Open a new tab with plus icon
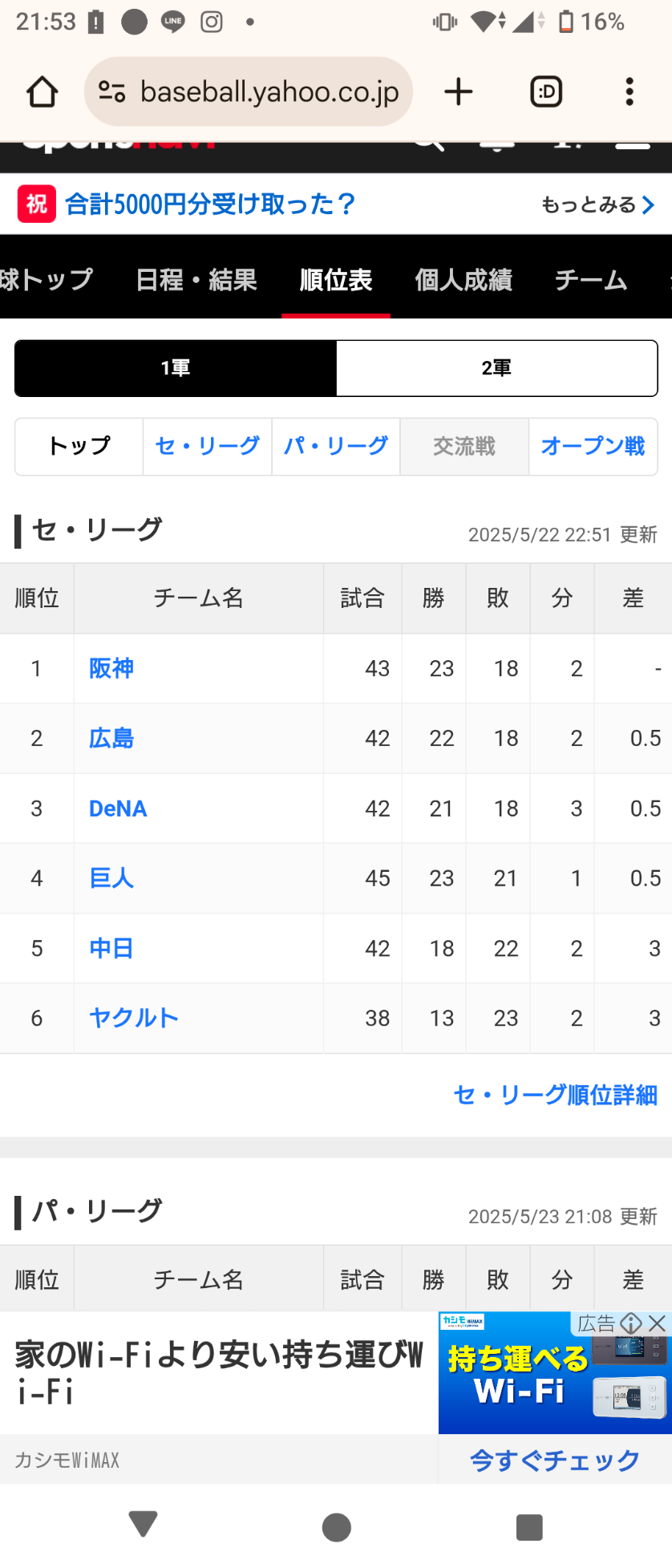 click(x=458, y=91)
